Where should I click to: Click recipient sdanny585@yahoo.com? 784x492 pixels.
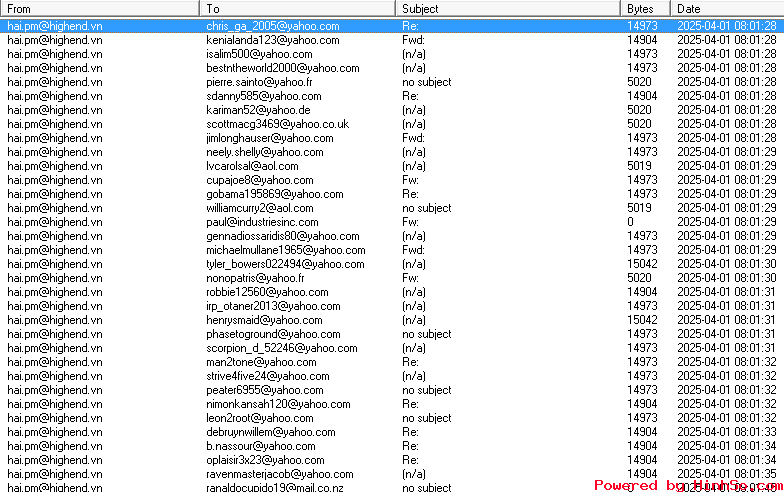[264, 96]
